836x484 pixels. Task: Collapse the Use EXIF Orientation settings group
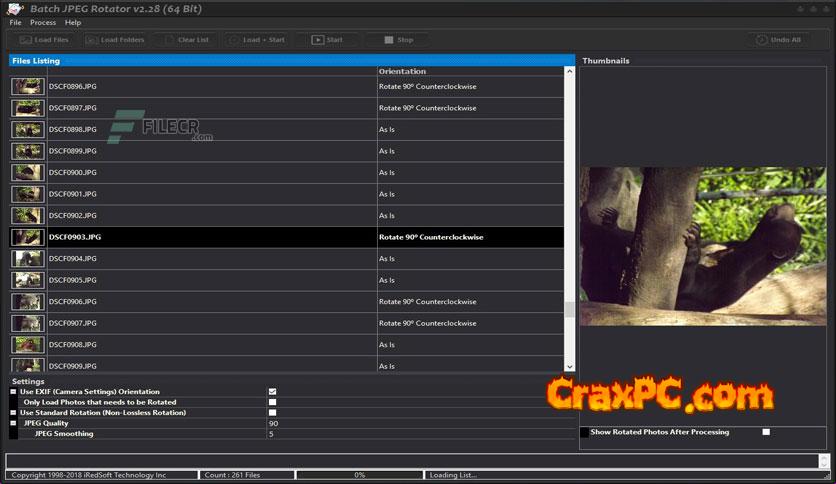pos(13,392)
